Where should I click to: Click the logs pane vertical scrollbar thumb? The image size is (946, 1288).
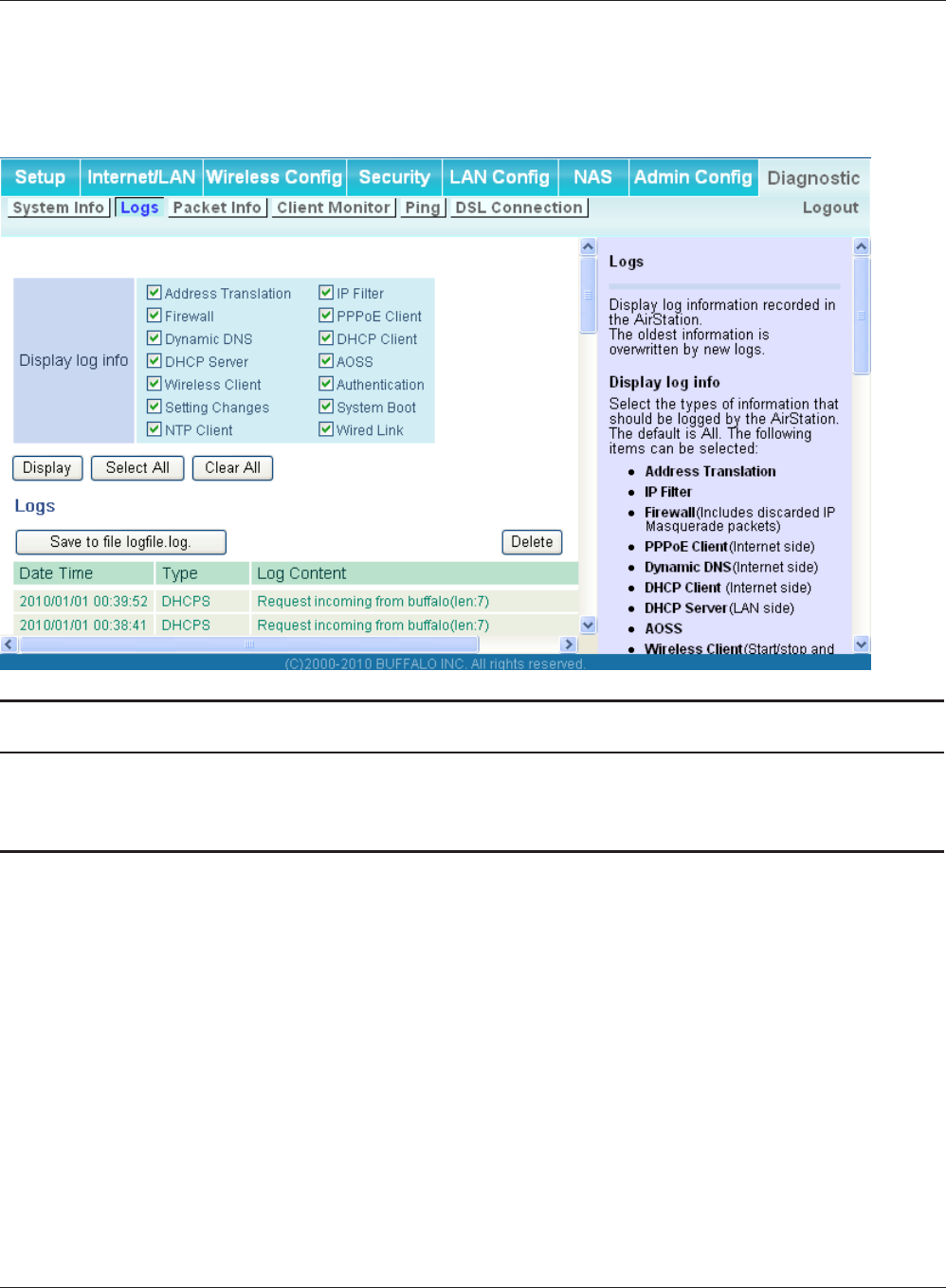pos(589,294)
